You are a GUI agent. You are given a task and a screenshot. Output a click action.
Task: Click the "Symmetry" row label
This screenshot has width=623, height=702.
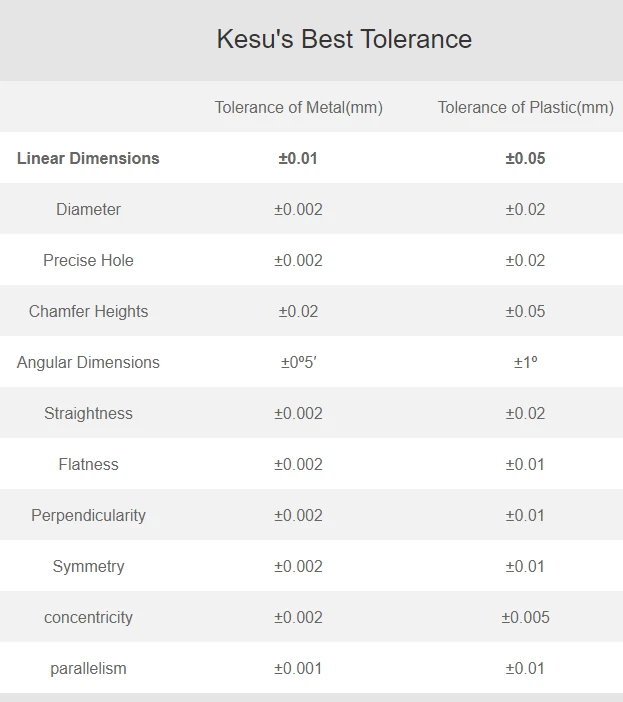coord(88,566)
